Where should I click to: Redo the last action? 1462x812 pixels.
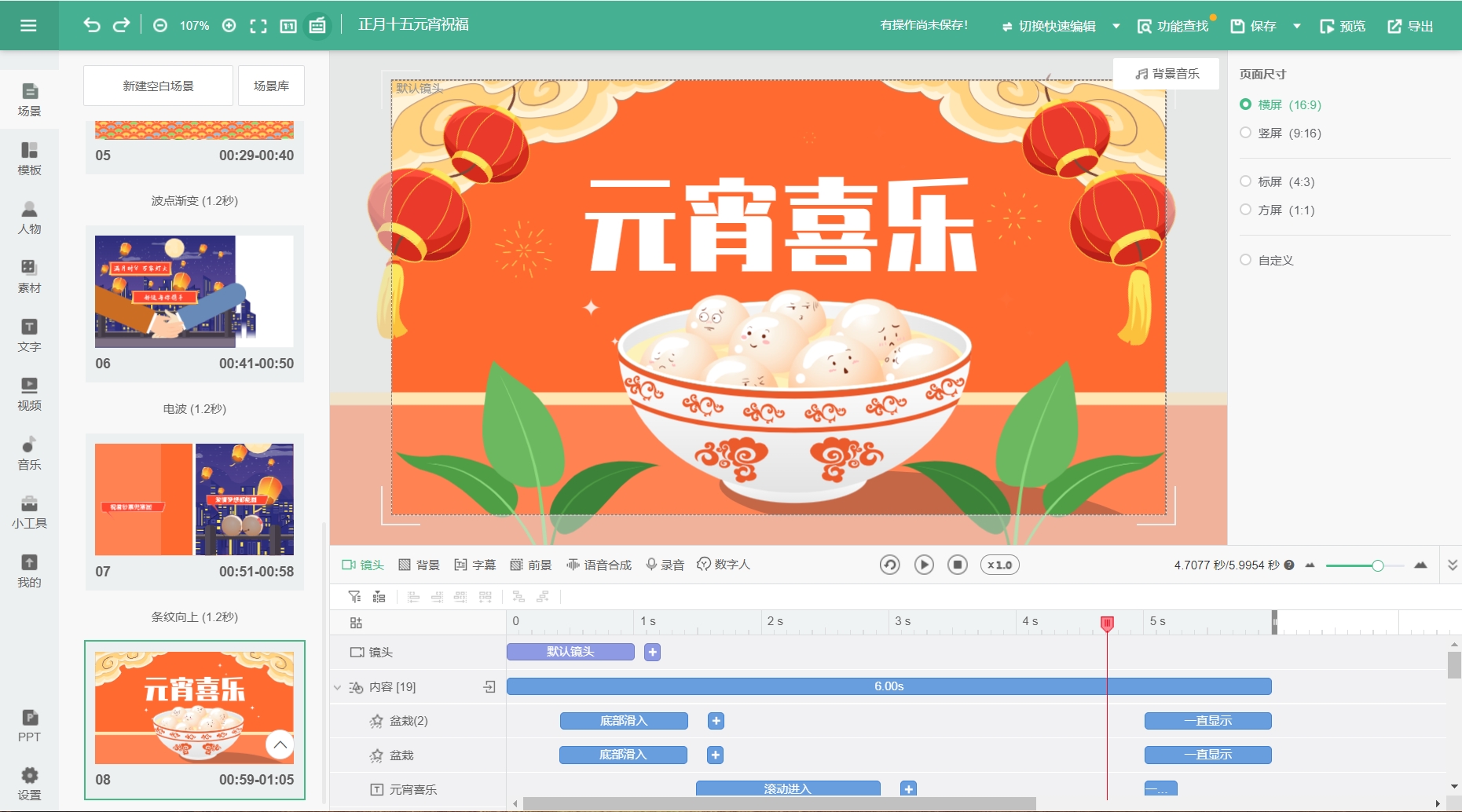coord(121,25)
